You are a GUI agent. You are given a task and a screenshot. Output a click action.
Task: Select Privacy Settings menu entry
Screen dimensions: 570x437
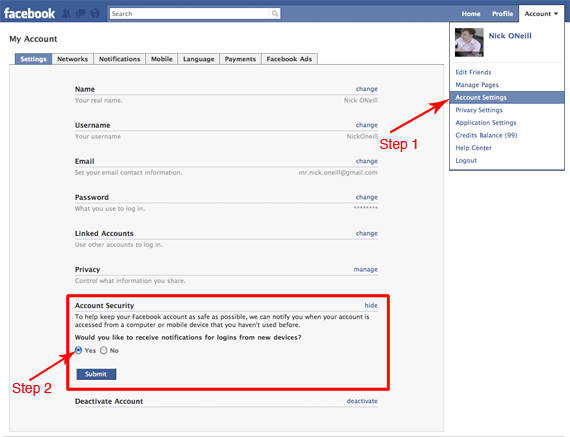click(479, 110)
